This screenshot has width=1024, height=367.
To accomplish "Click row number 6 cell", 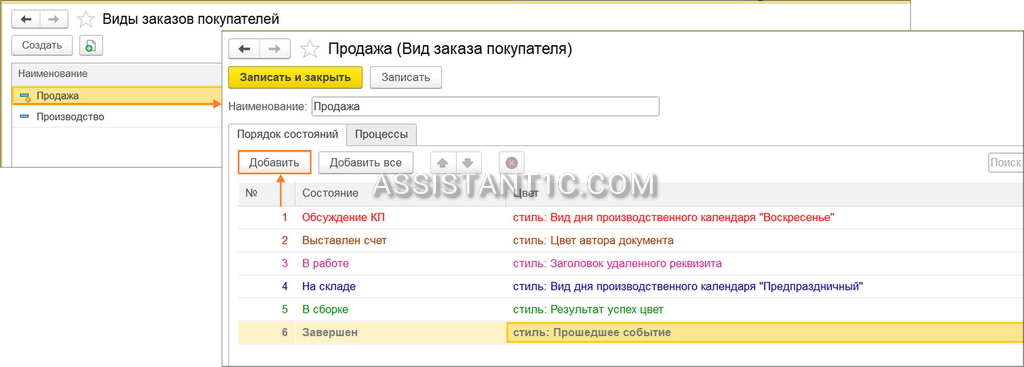I will [x=266, y=332].
